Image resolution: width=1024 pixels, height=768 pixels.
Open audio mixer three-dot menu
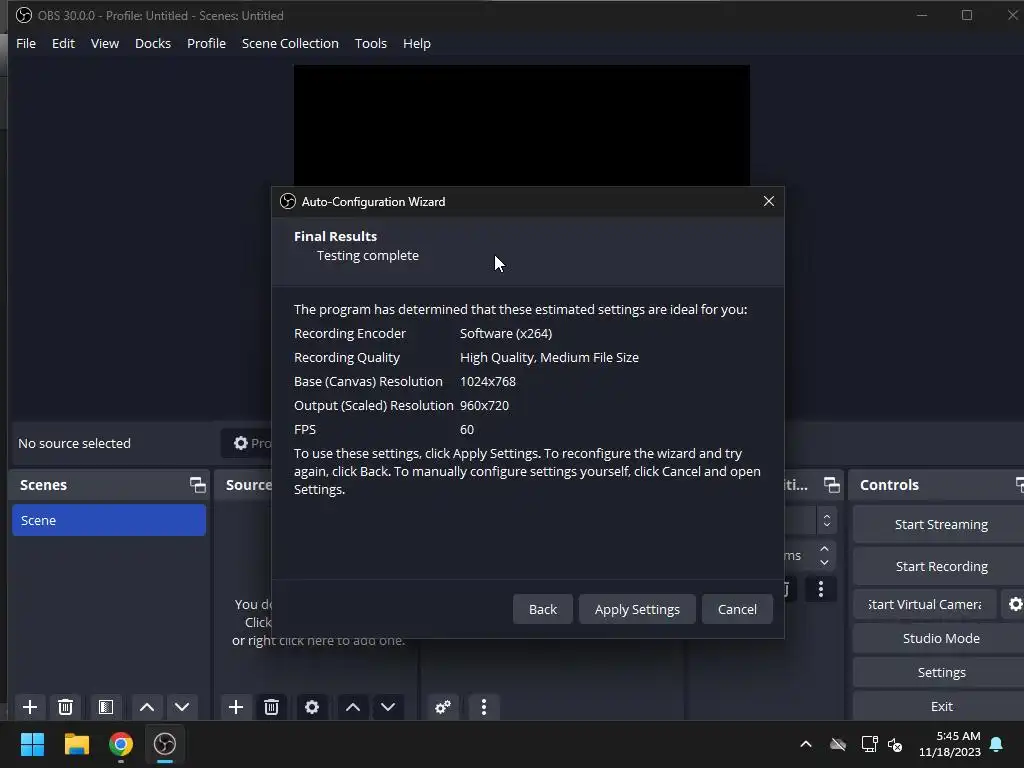[484, 707]
